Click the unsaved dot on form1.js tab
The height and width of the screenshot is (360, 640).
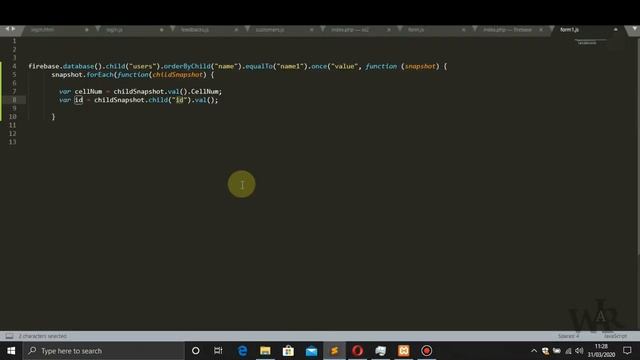[x=616, y=29]
